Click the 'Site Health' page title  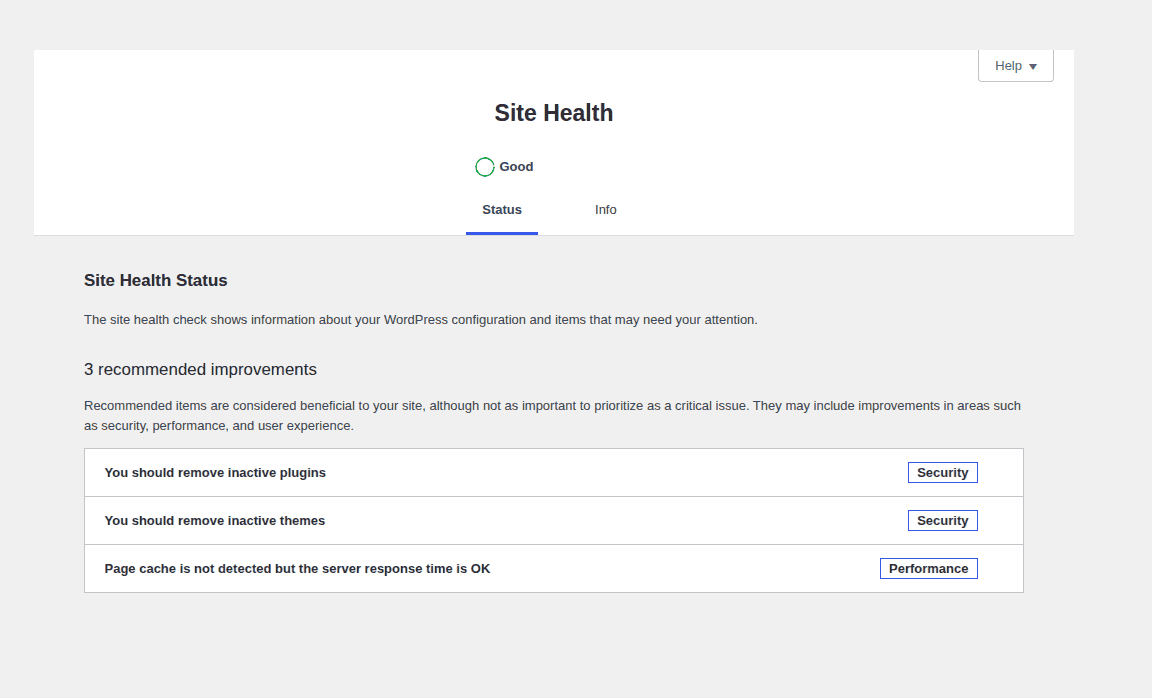coord(553,113)
